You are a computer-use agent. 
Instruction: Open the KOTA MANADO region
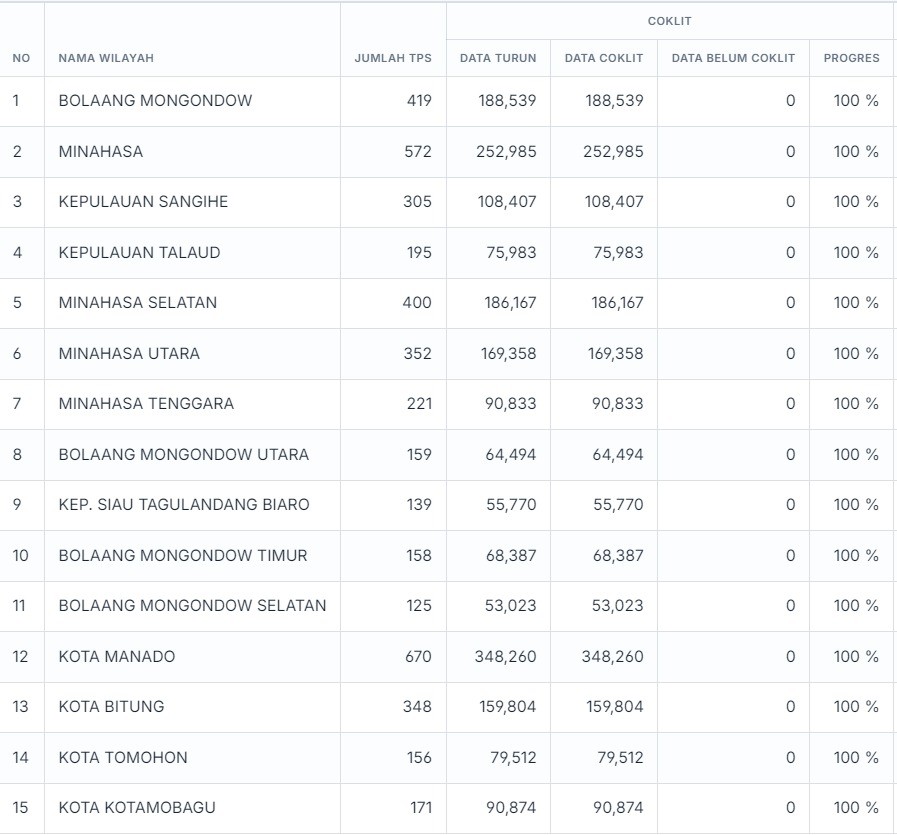[117, 657]
